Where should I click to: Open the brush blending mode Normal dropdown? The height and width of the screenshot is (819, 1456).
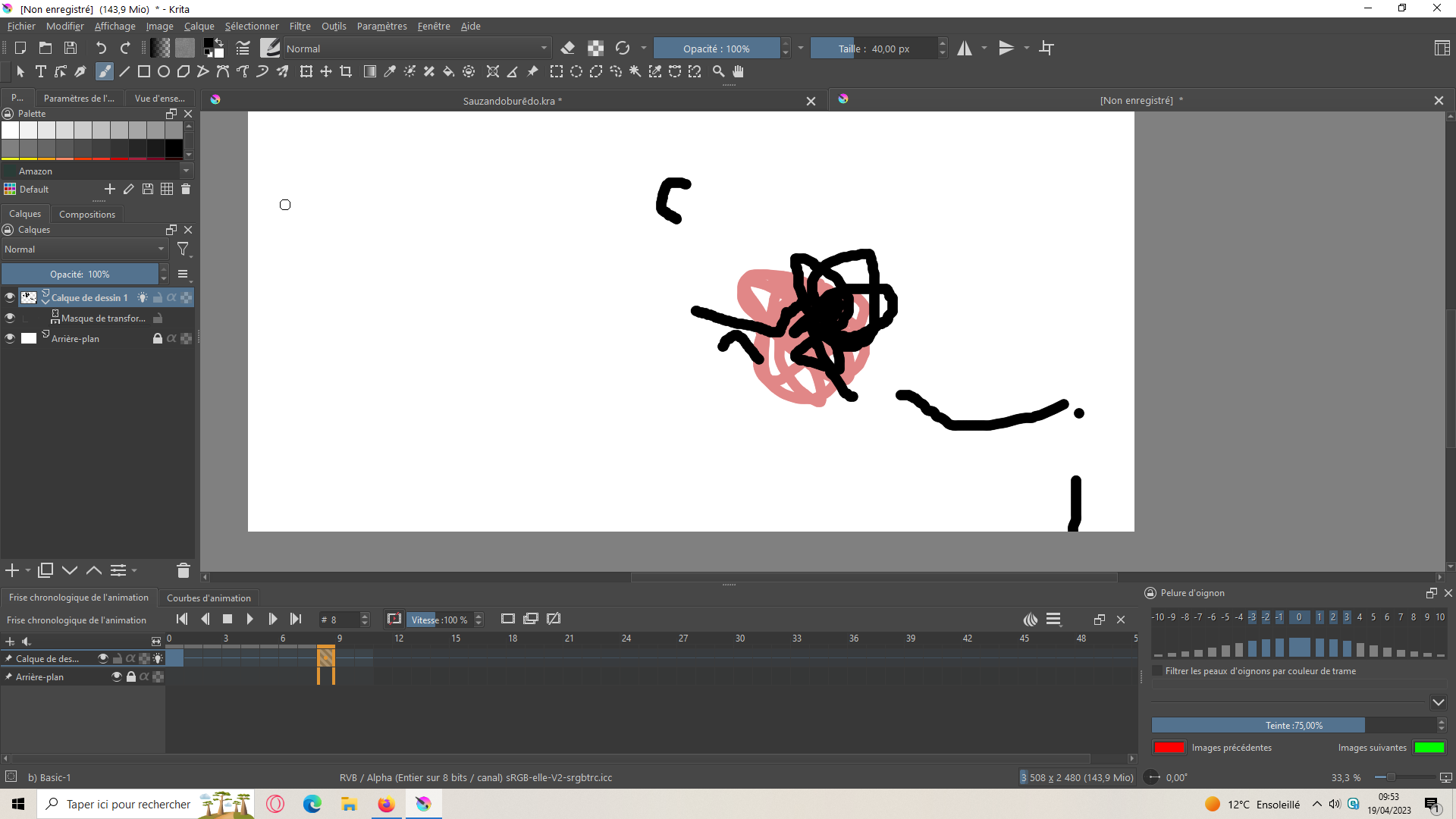pos(417,49)
